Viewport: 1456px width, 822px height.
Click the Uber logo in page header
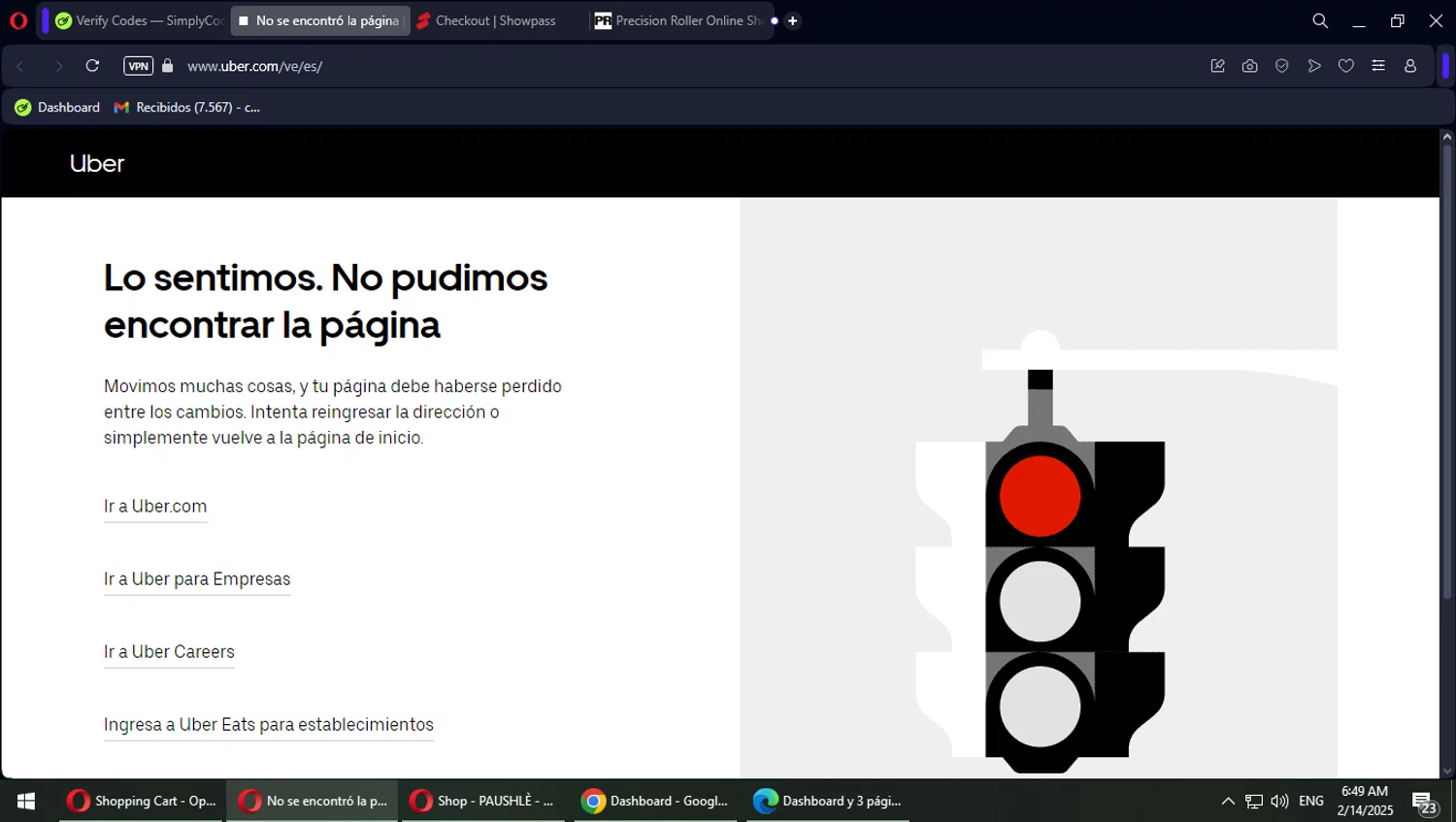97,163
